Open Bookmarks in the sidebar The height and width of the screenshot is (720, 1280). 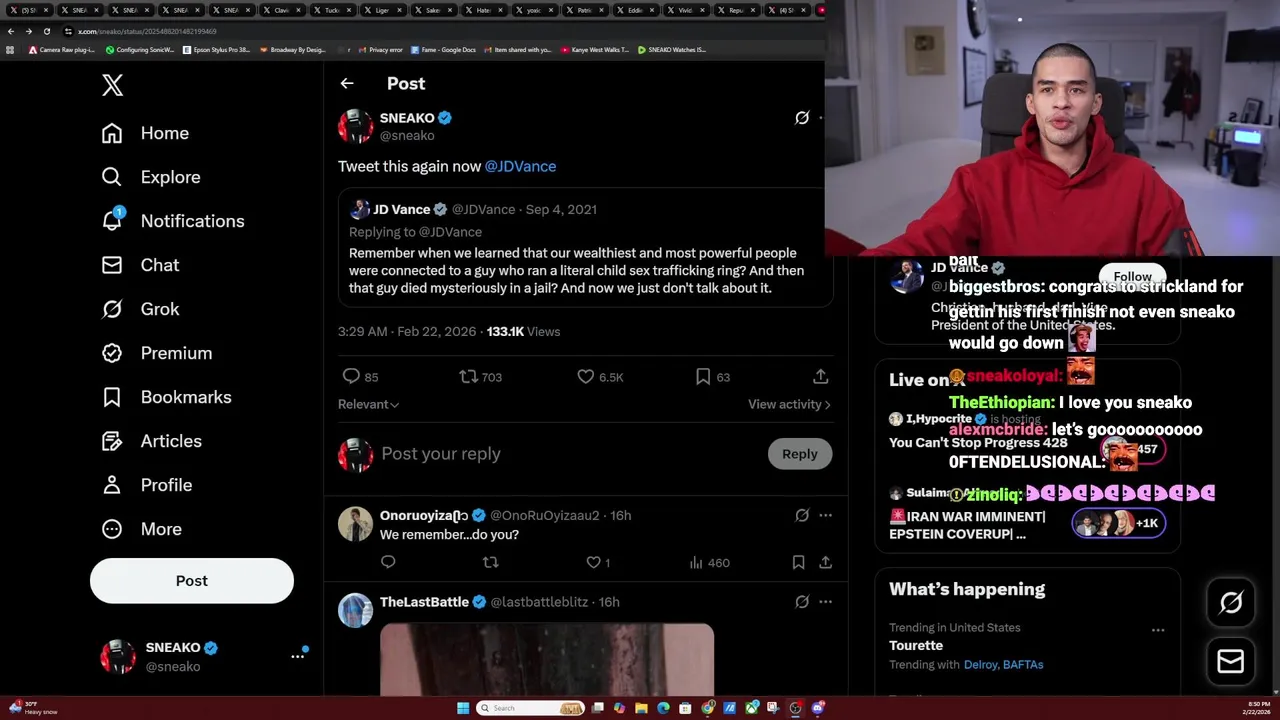click(166, 397)
